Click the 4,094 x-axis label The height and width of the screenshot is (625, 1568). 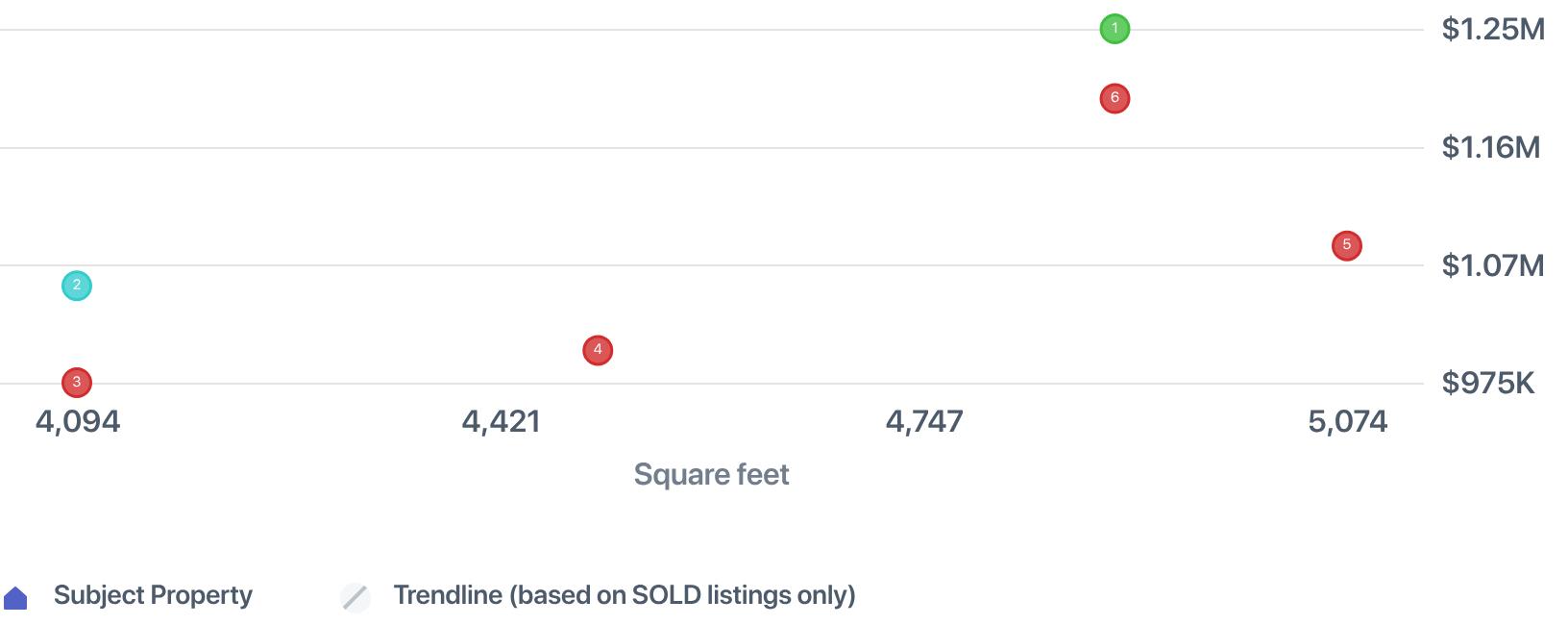tap(78, 421)
